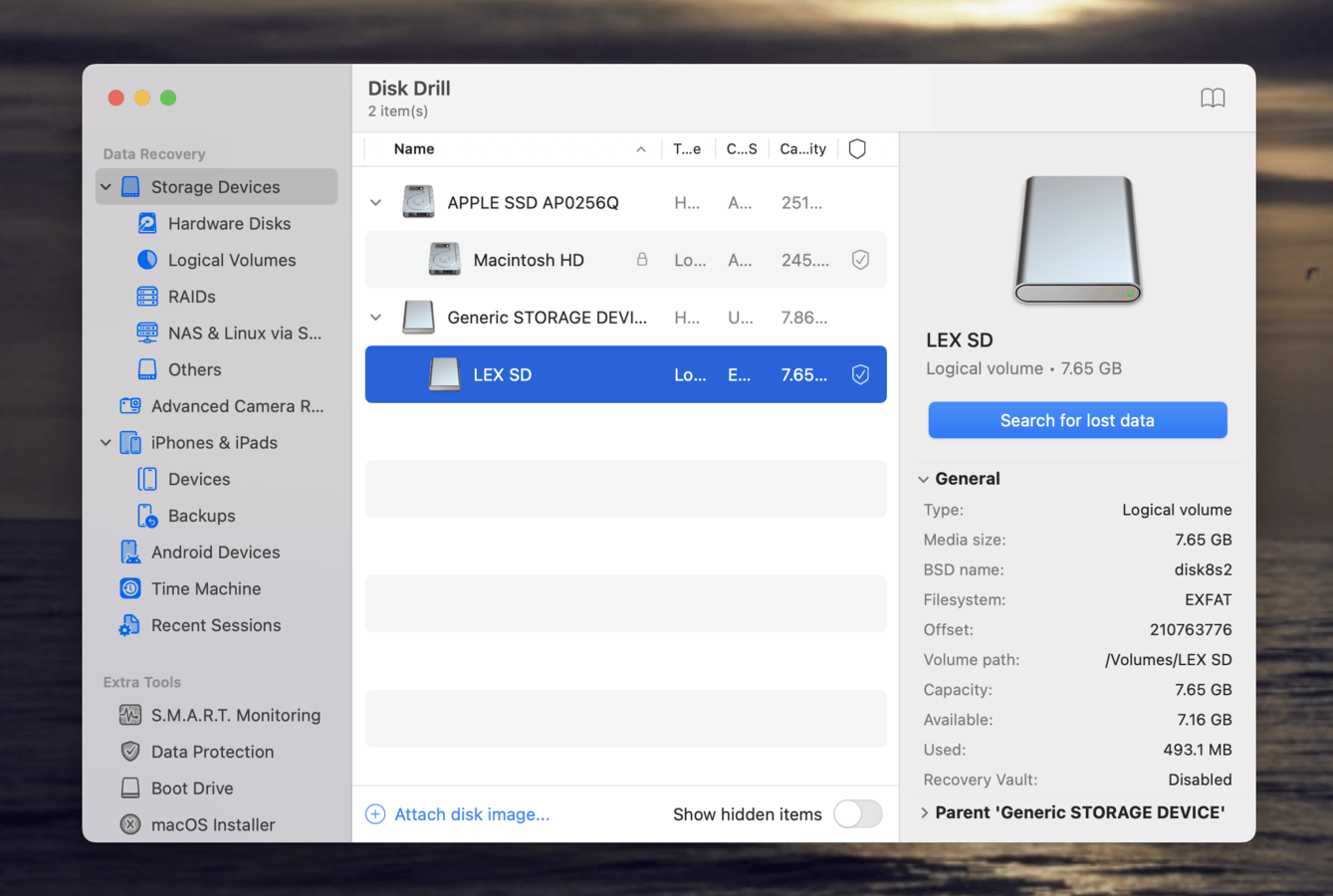Click the 251... capacity cell of APPLE SSD

pos(801,203)
